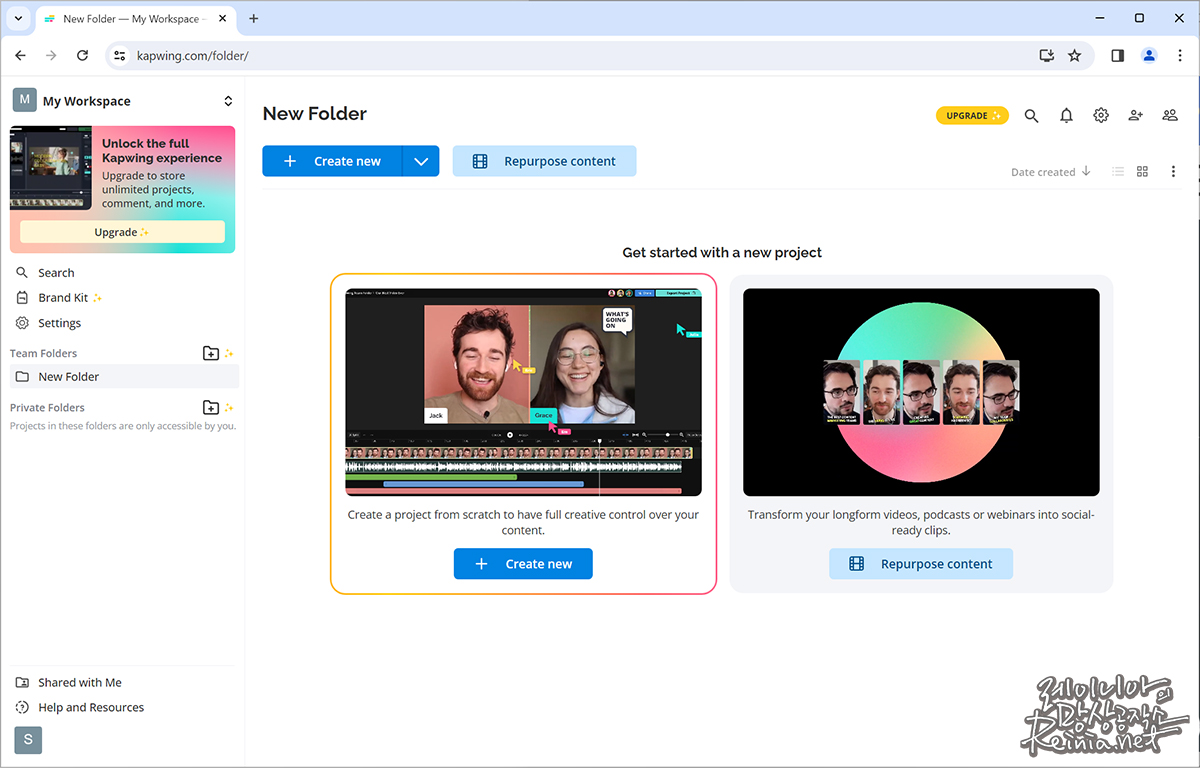Image resolution: width=1200 pixels, height=768 pixels.
Task: Close the New Folder browser tab
Action: [222, 19]
